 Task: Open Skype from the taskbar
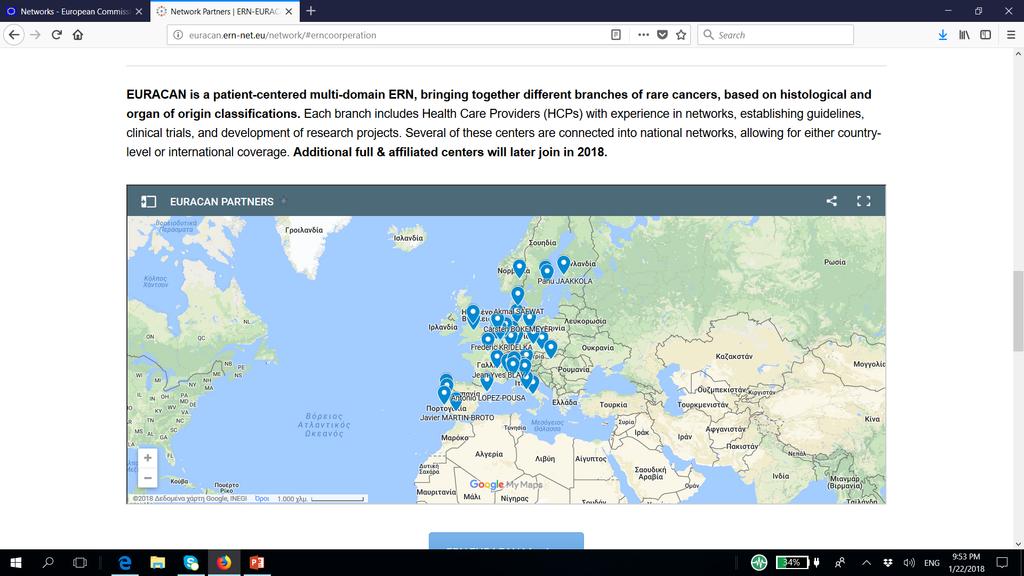pyautogui.click(x=191, y=562)
